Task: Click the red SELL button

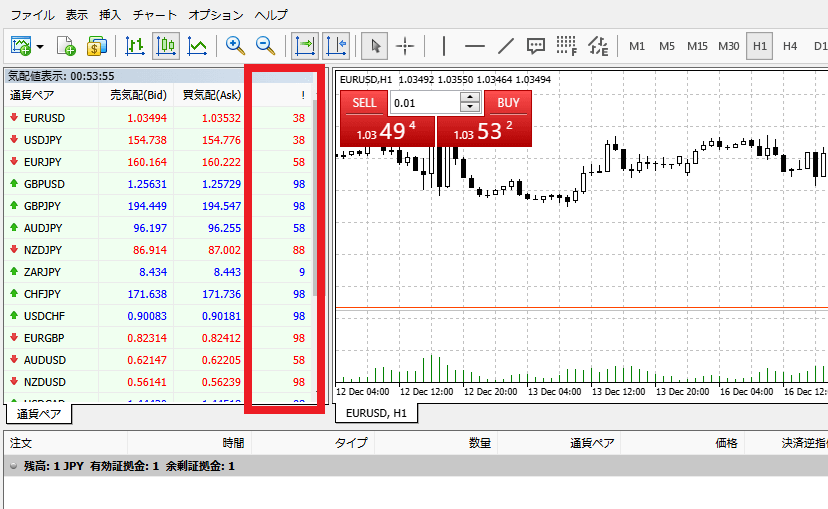Action: tap(364, 102)
